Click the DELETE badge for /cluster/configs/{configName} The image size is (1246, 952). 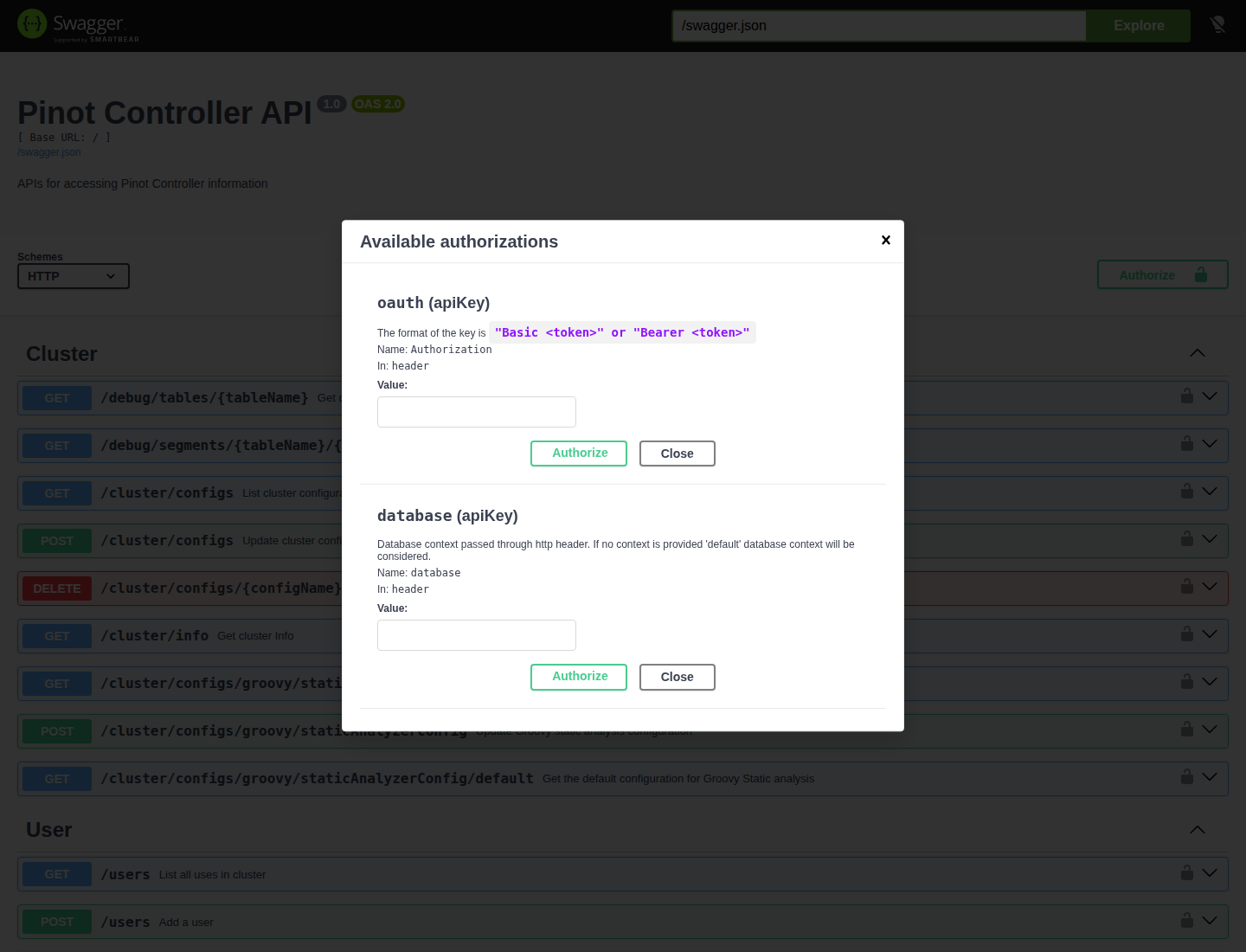coord(57,589)
